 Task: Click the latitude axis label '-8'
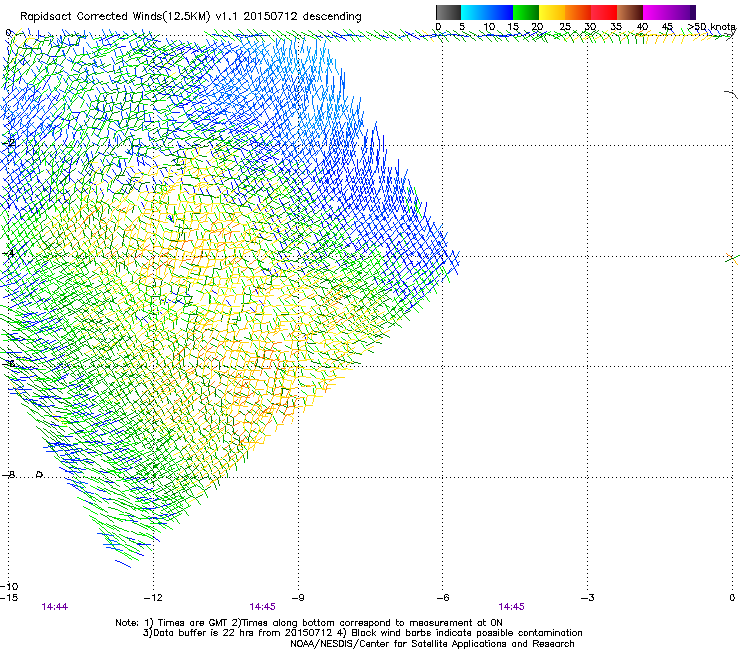(x=8, y=474)
